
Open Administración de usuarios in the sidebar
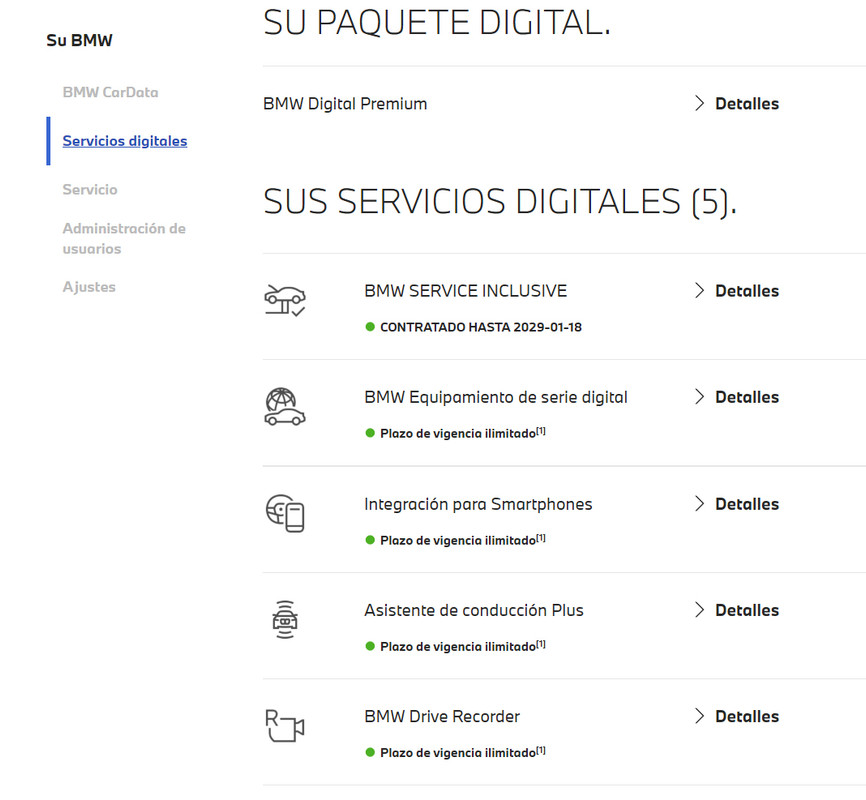click(124, 239)
